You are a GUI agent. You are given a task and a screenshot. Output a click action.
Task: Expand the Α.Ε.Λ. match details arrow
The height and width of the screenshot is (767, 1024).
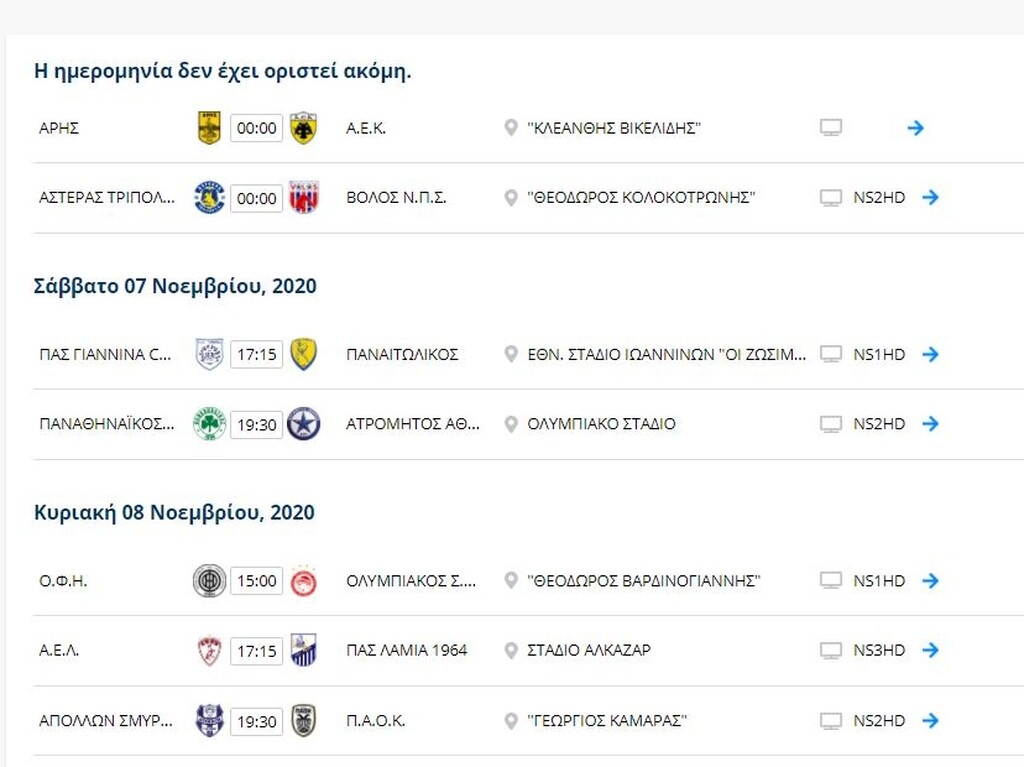click(x=930, y=650)
